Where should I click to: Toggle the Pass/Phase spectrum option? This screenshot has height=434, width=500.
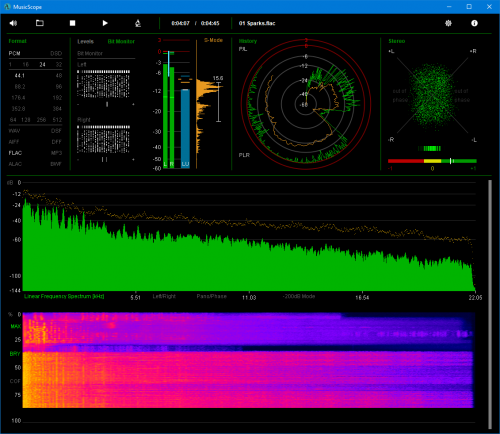click(x=211, y=296)
